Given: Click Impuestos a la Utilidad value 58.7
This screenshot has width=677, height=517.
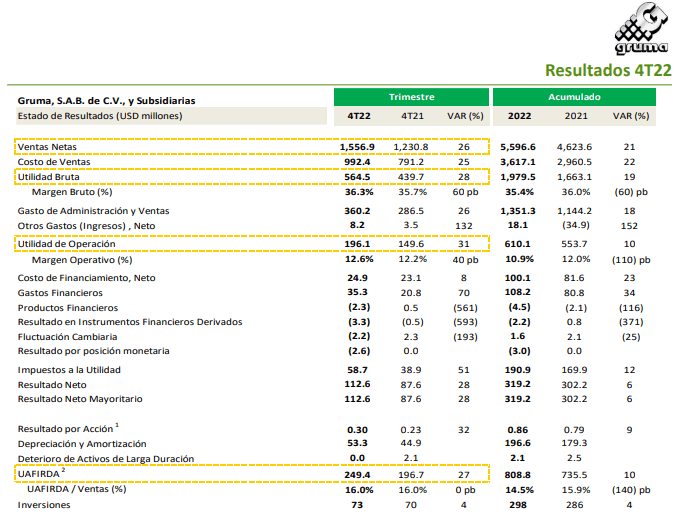Looking at the screenshot, I should (x=357, y=370).
